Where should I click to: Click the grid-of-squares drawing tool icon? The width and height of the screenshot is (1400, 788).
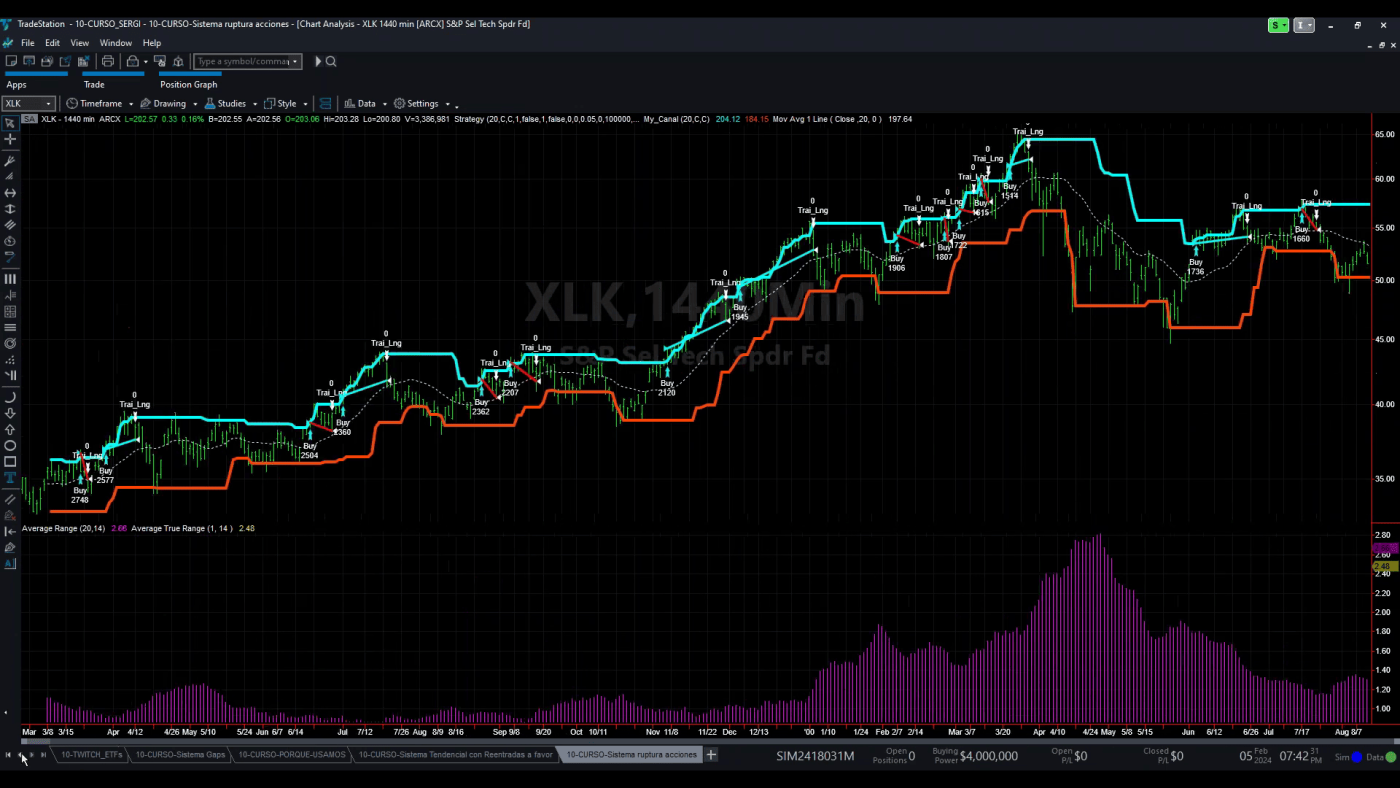[x=10, y=311]
